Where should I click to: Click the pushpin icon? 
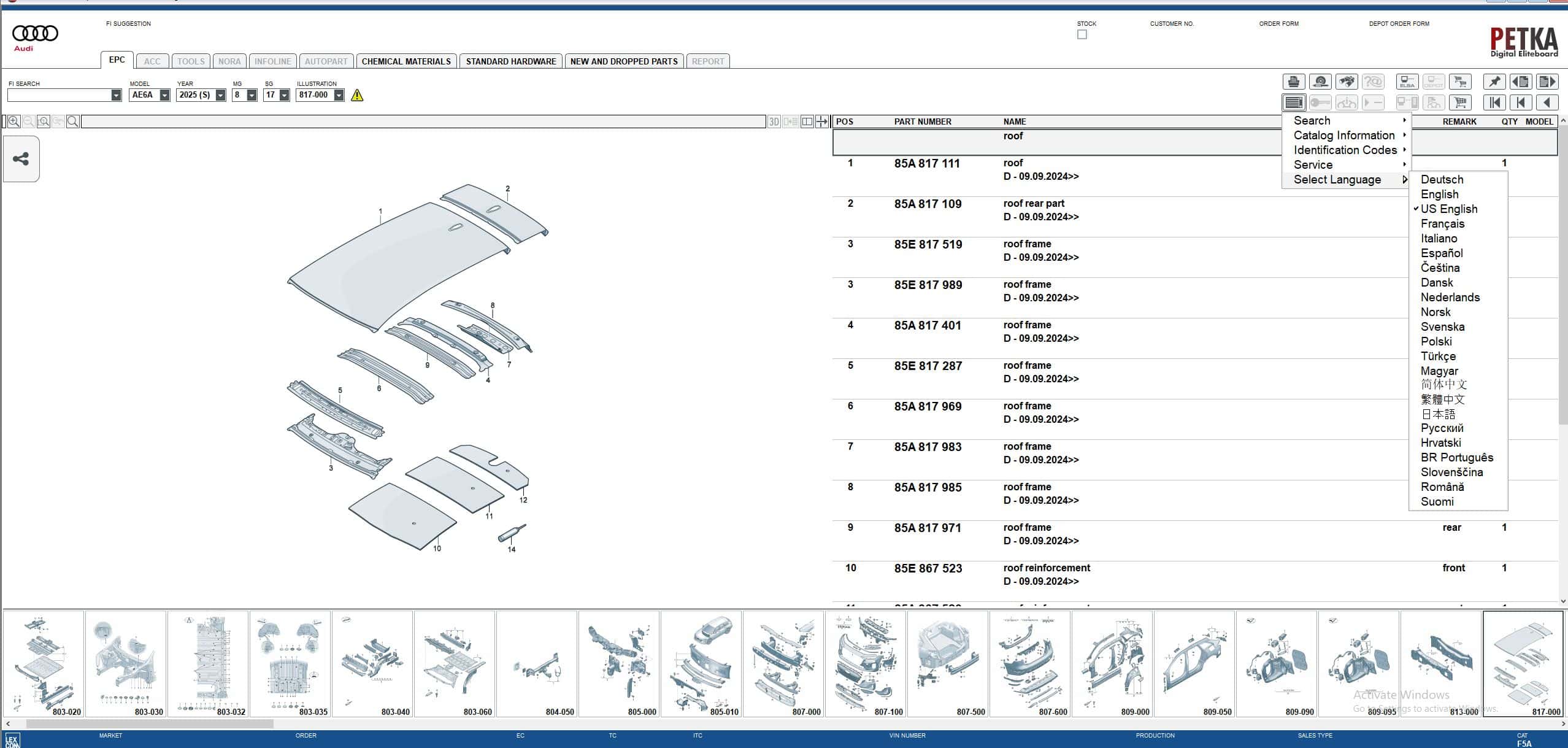pyautogui.click(x=1494, y=82)
